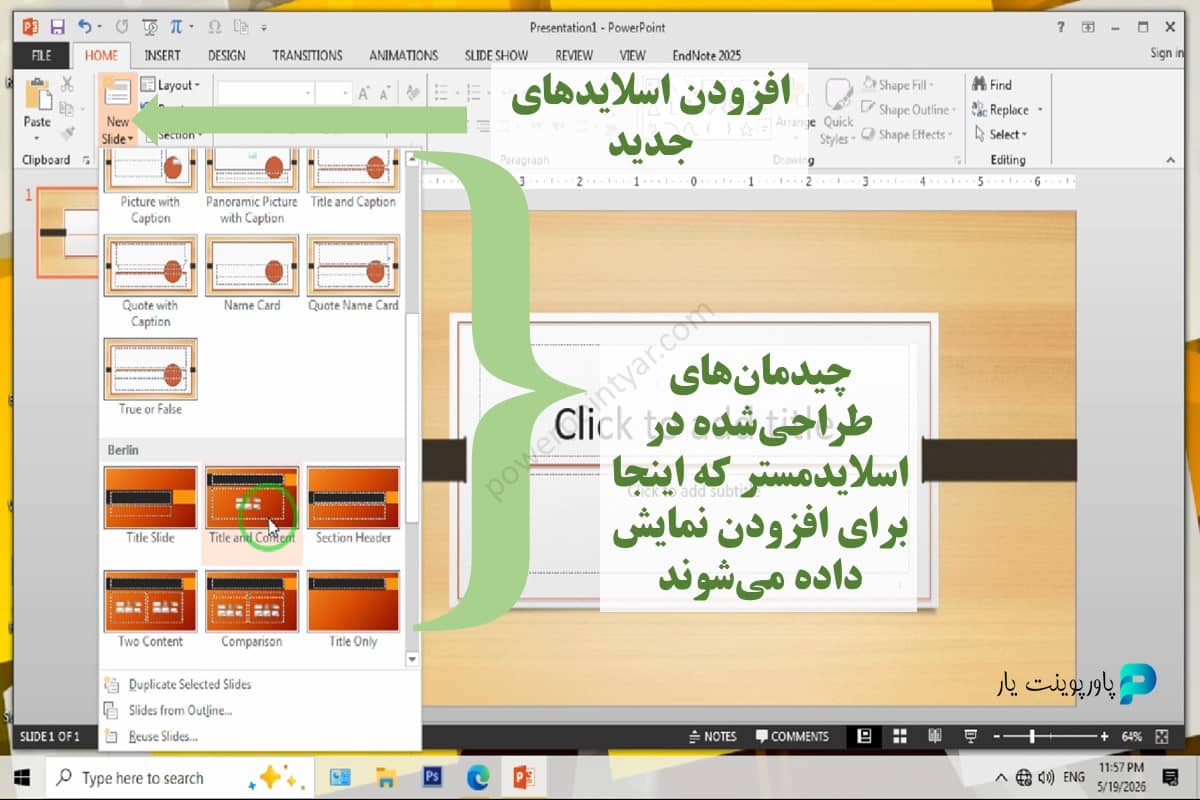
Task: Switch to the INSERT tab
Action: coord(162,55)
